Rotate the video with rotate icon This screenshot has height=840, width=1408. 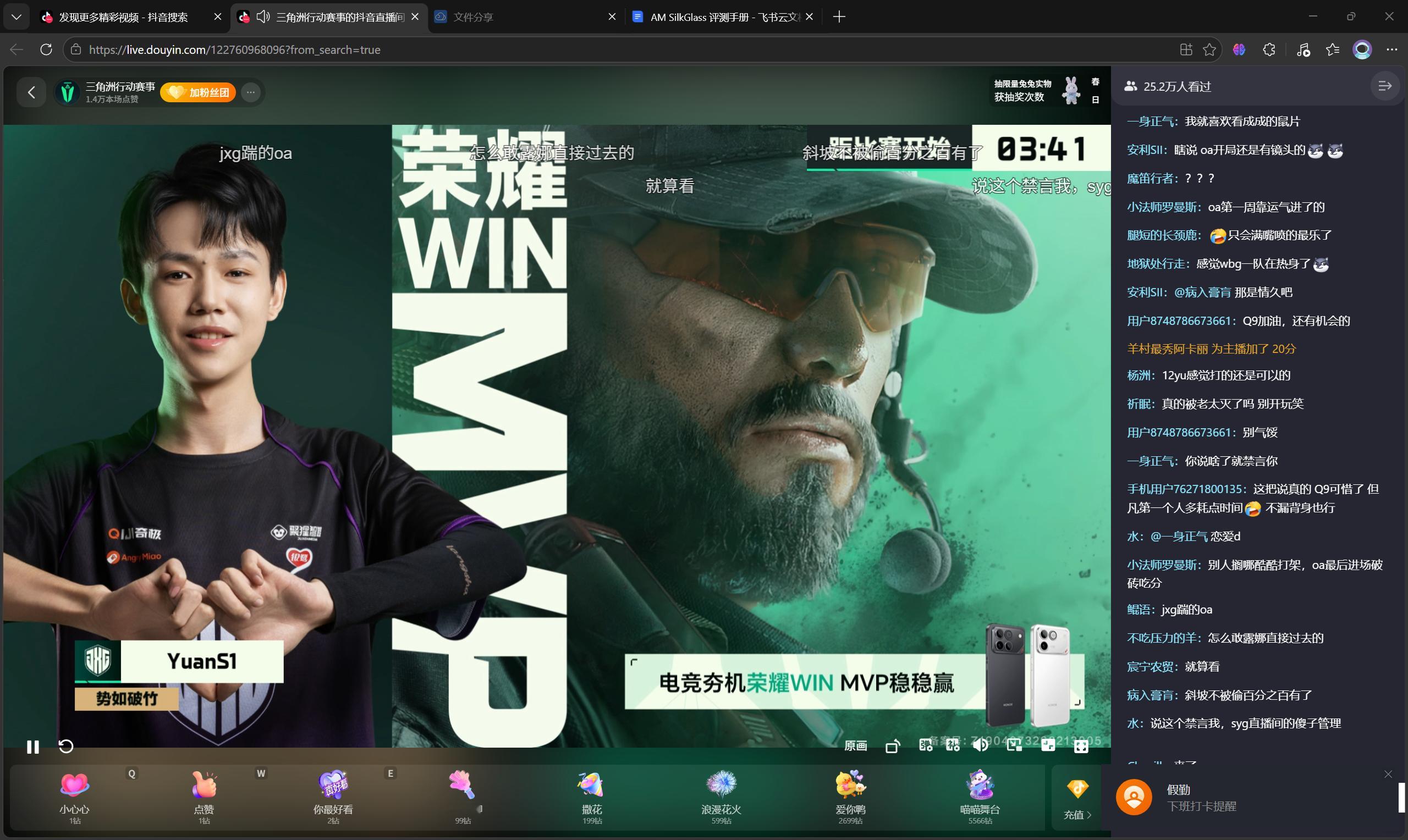click(x=892, y=747)
